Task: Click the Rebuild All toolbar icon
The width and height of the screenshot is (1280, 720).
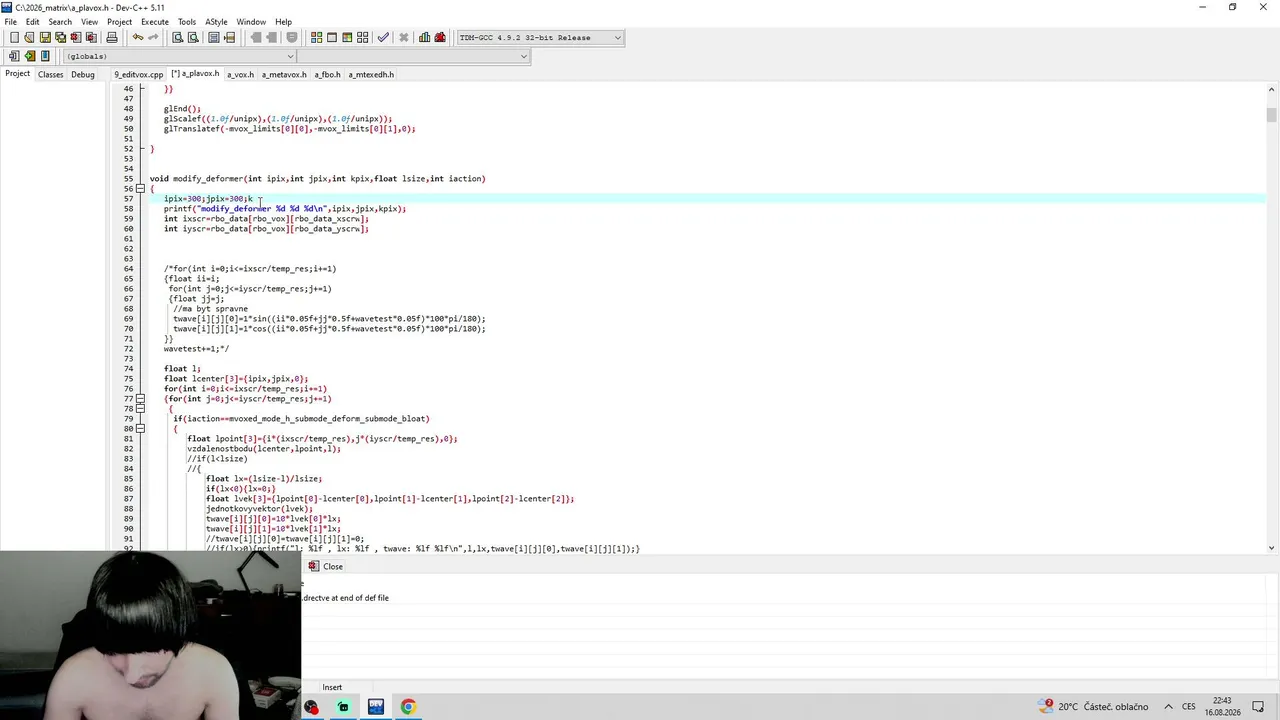Action: pyautogui.click(x=362, y=38)
